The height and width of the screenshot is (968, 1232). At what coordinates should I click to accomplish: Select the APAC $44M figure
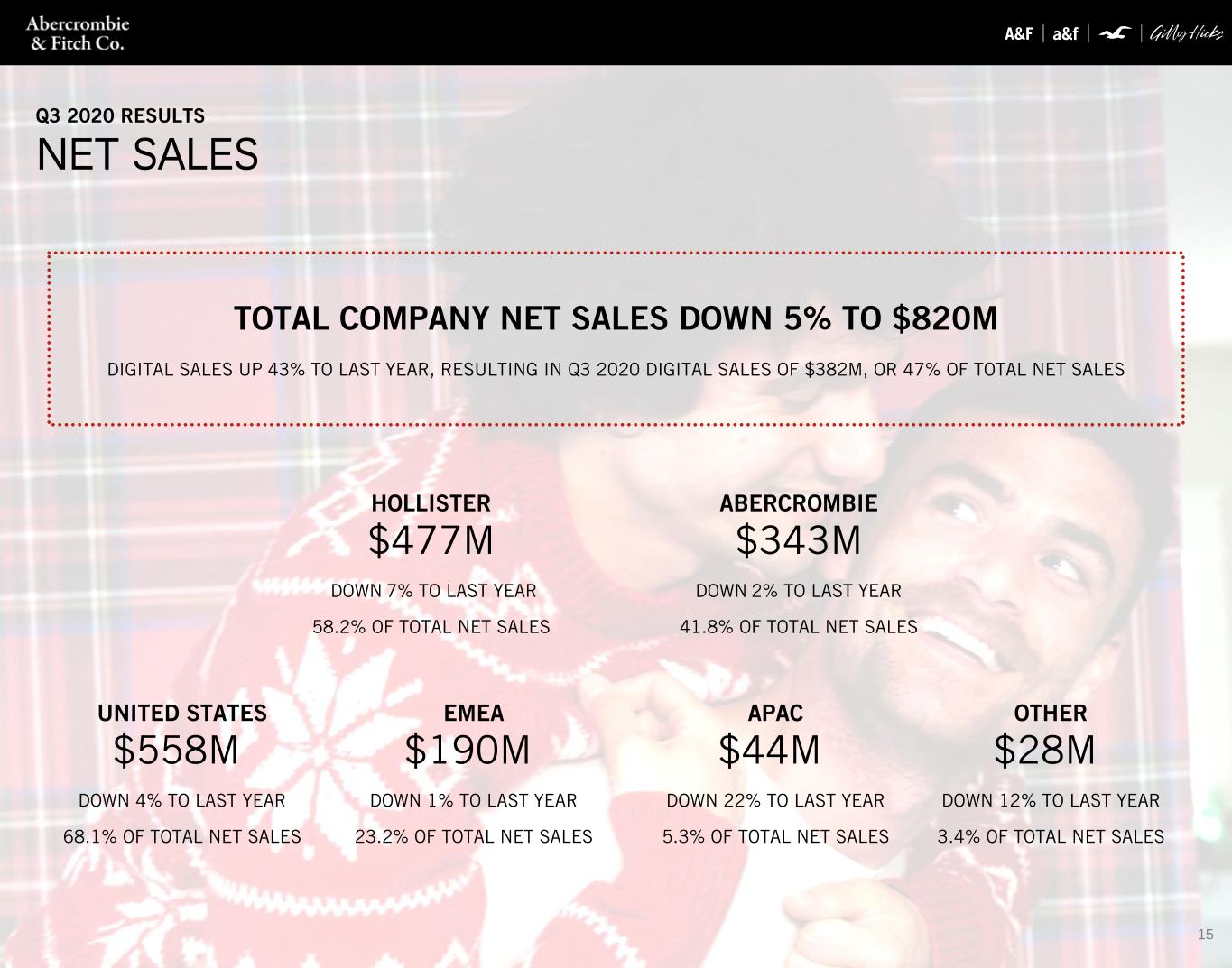point(769,750)
